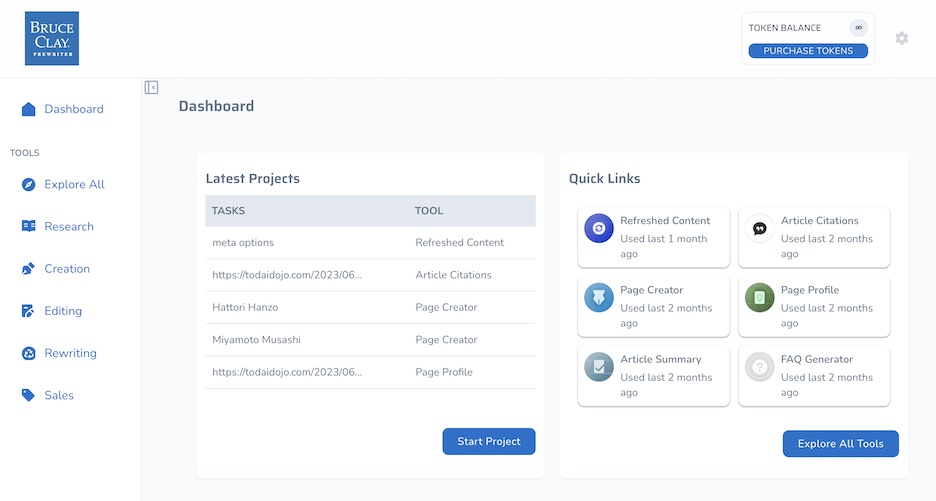Expand the Research tools section
The image size is (936, 501).
pyautogui.click(x=69, y=227)
